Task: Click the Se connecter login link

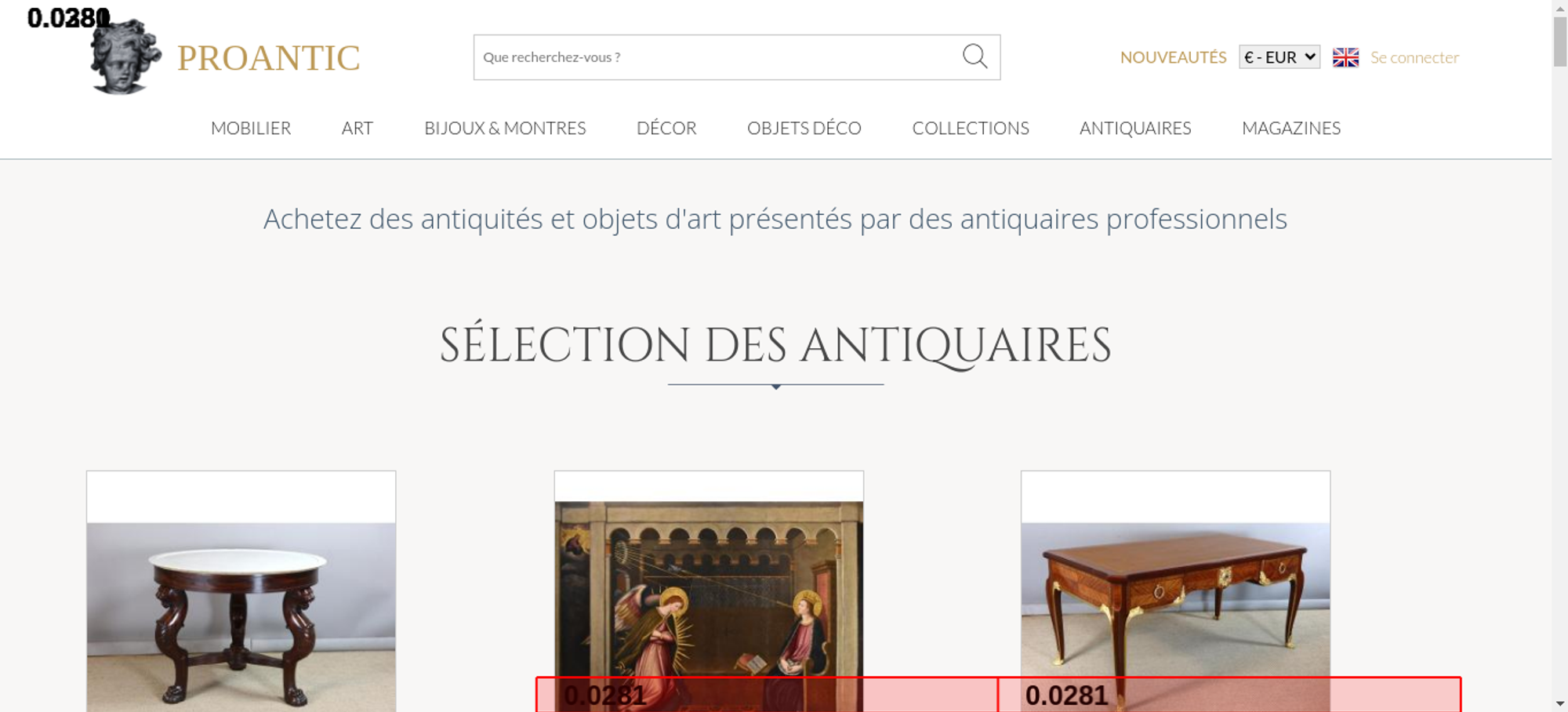Action: click(x=1414, y=57)
